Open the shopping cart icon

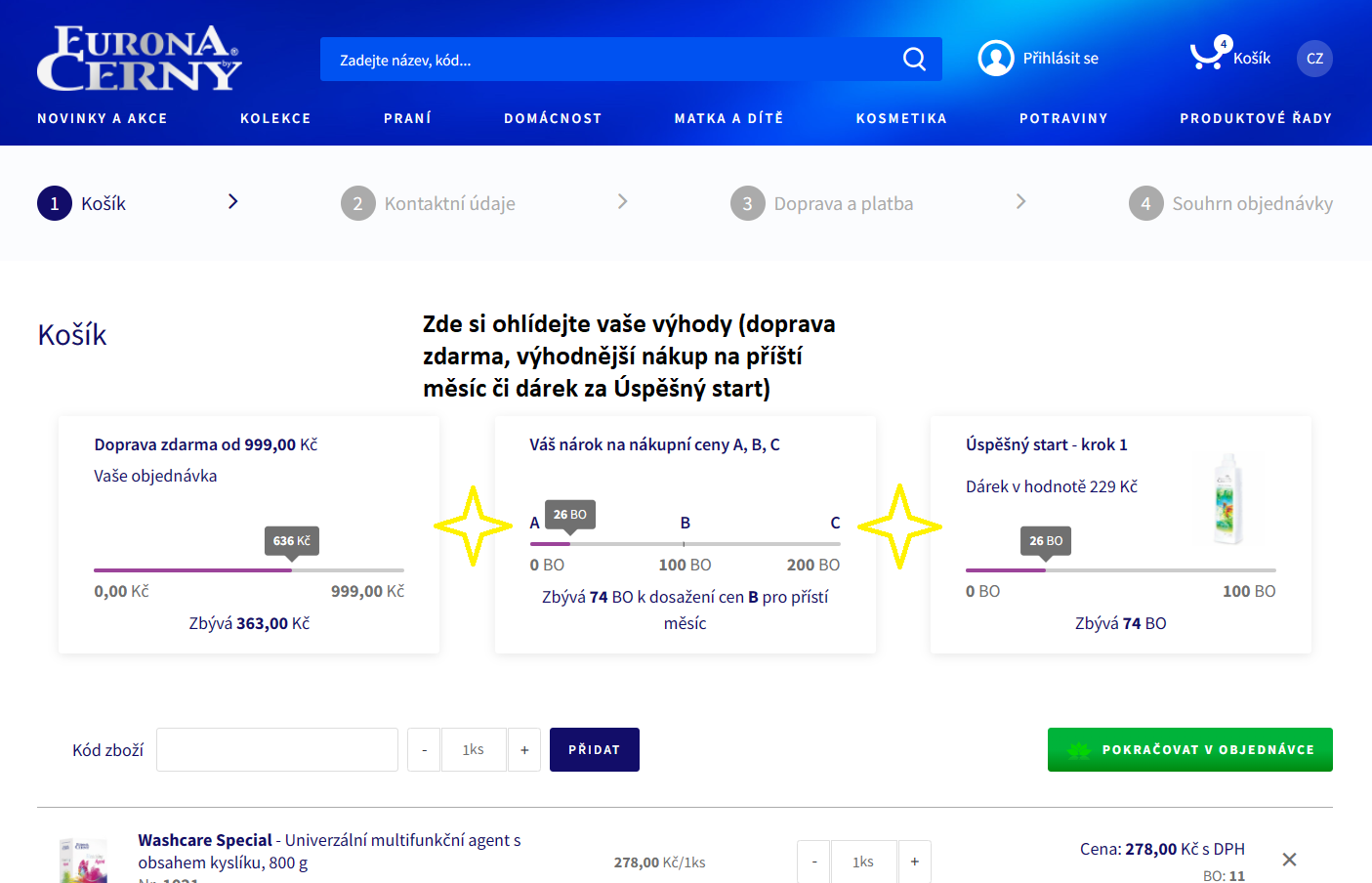click(1207, 57)
